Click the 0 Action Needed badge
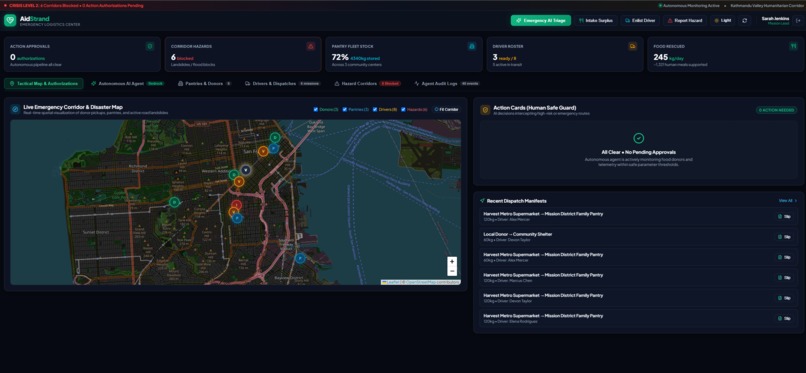 click(x=776, y=110)
